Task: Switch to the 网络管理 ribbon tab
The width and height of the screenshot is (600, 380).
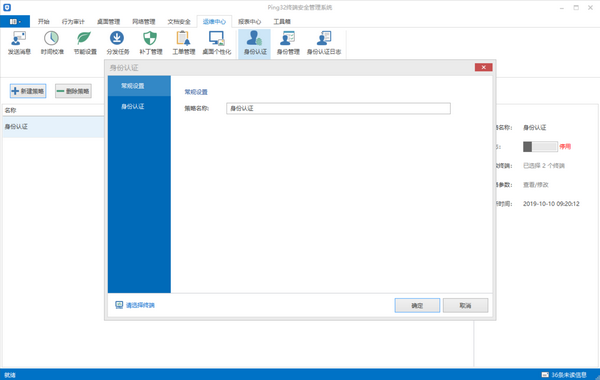Action: pyautogui.click(x=144, y=21)
